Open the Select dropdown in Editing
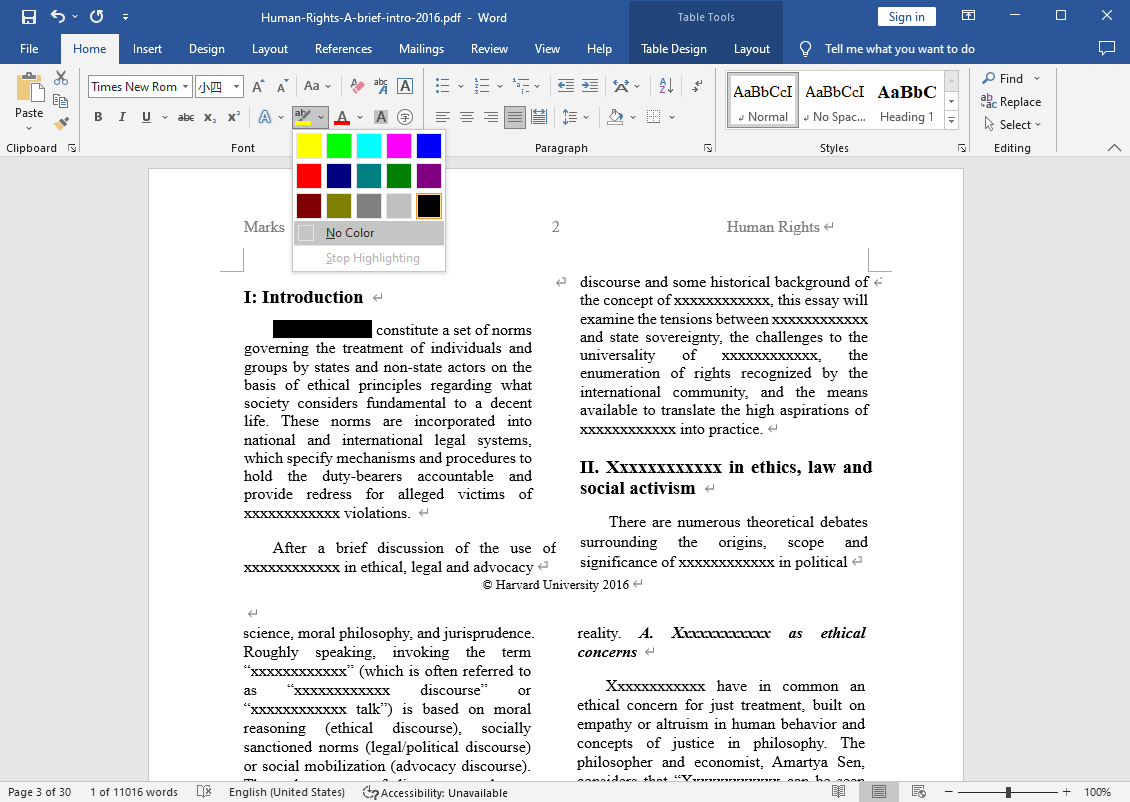Viewport: 1130px width, 802px height. (1013, 125)
